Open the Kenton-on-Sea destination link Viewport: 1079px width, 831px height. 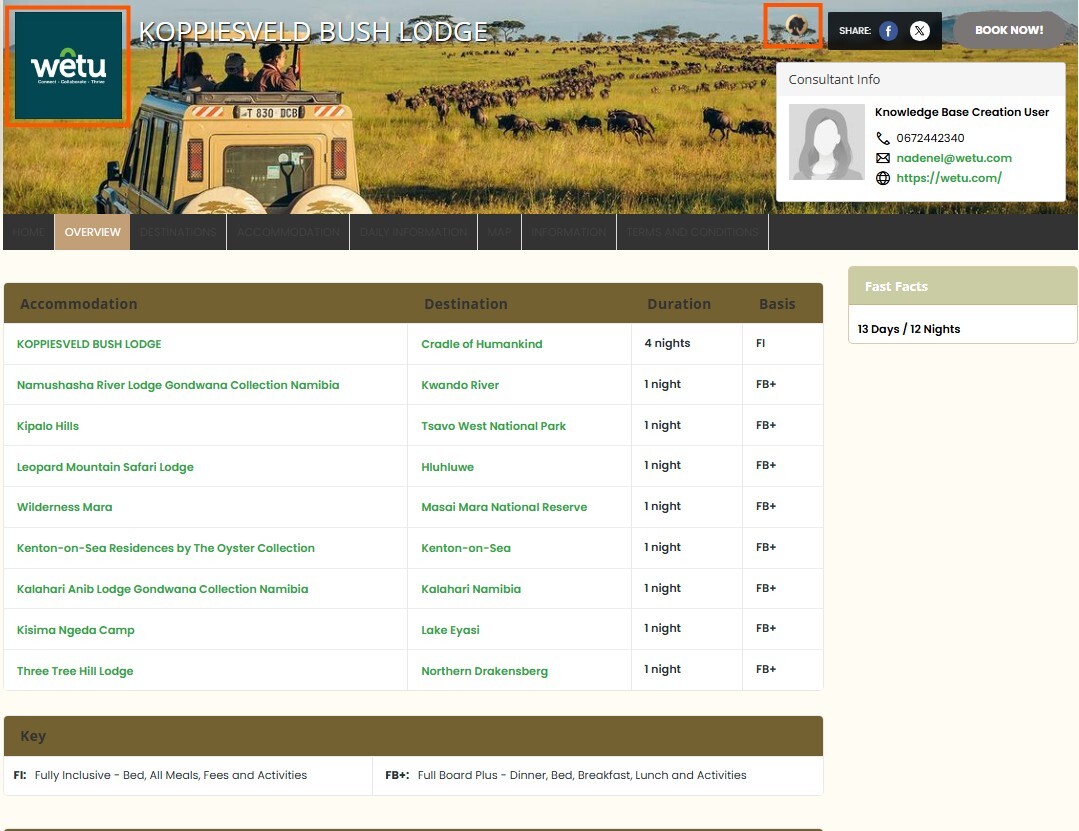466,548
